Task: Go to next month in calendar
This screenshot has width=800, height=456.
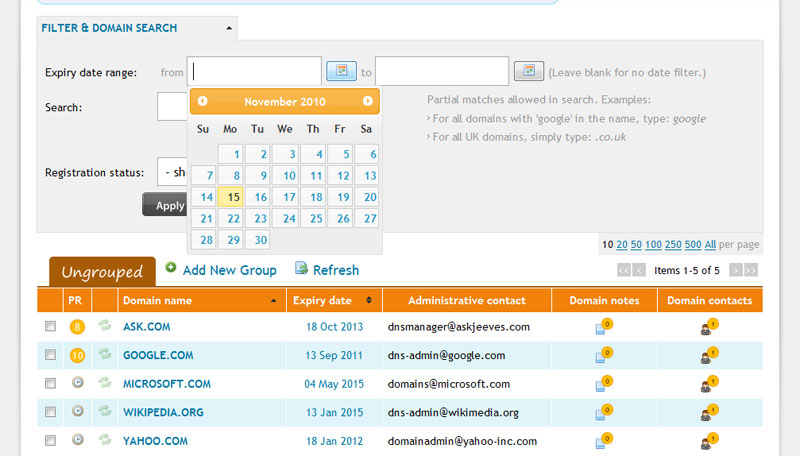Action: point(367,101)
